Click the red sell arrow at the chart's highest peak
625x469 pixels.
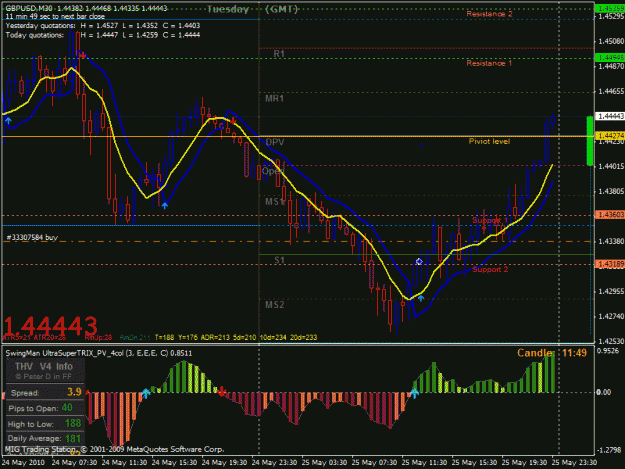point(82,55)
